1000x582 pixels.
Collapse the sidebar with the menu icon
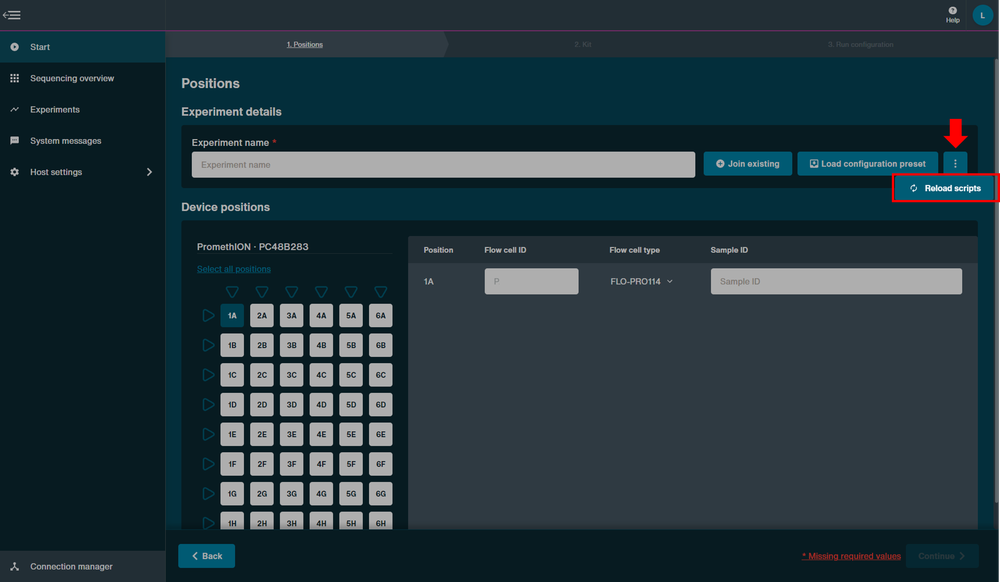click(11, 15)
